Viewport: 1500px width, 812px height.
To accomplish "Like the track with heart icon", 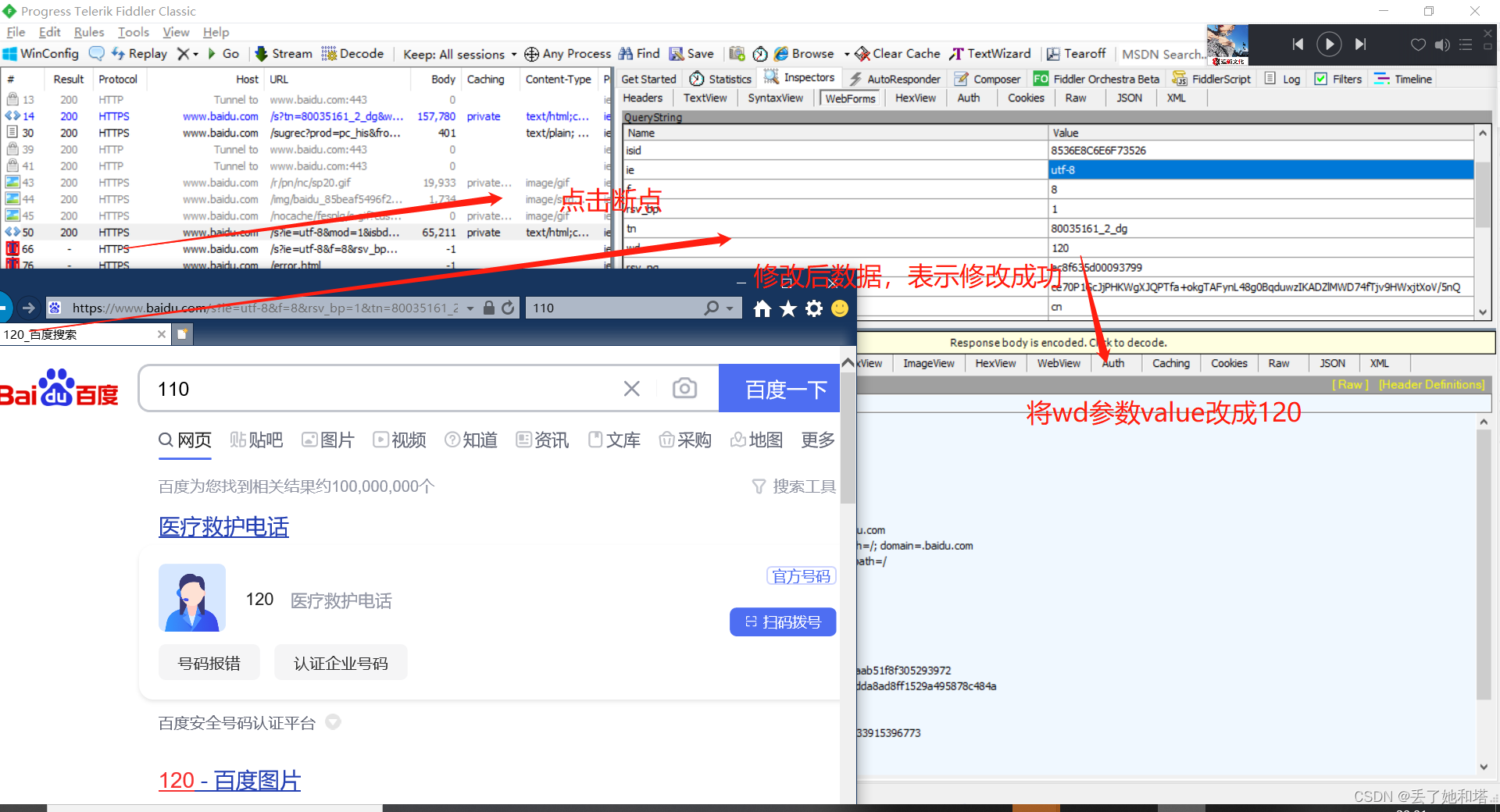I will pyautogui.click(x=1418, y=45).
